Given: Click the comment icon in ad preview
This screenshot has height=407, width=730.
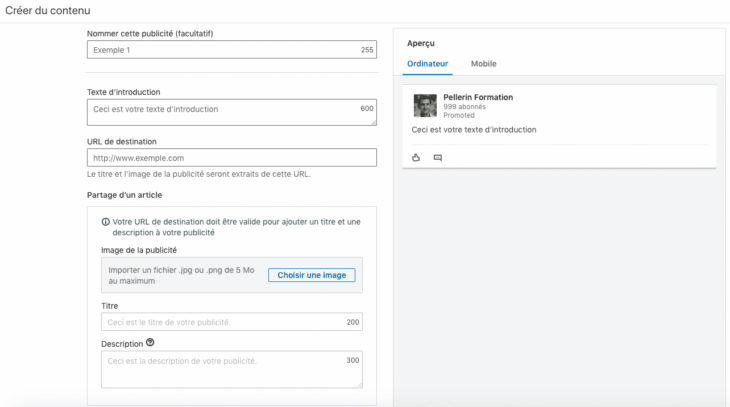Looking at the screenshot, I should tap(438, 158).
